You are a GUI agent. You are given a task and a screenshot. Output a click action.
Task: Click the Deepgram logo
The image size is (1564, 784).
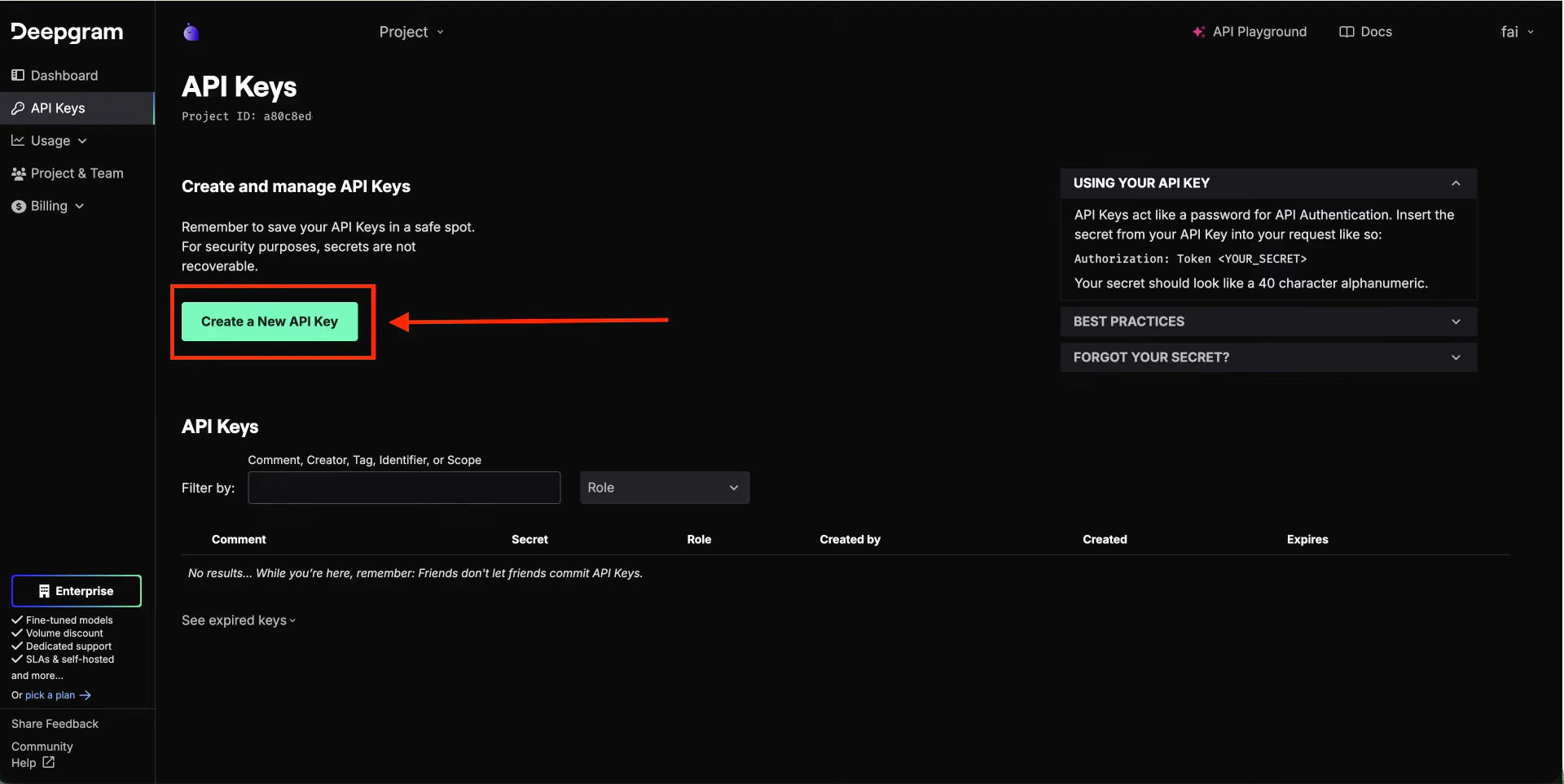tap(67, 32)
